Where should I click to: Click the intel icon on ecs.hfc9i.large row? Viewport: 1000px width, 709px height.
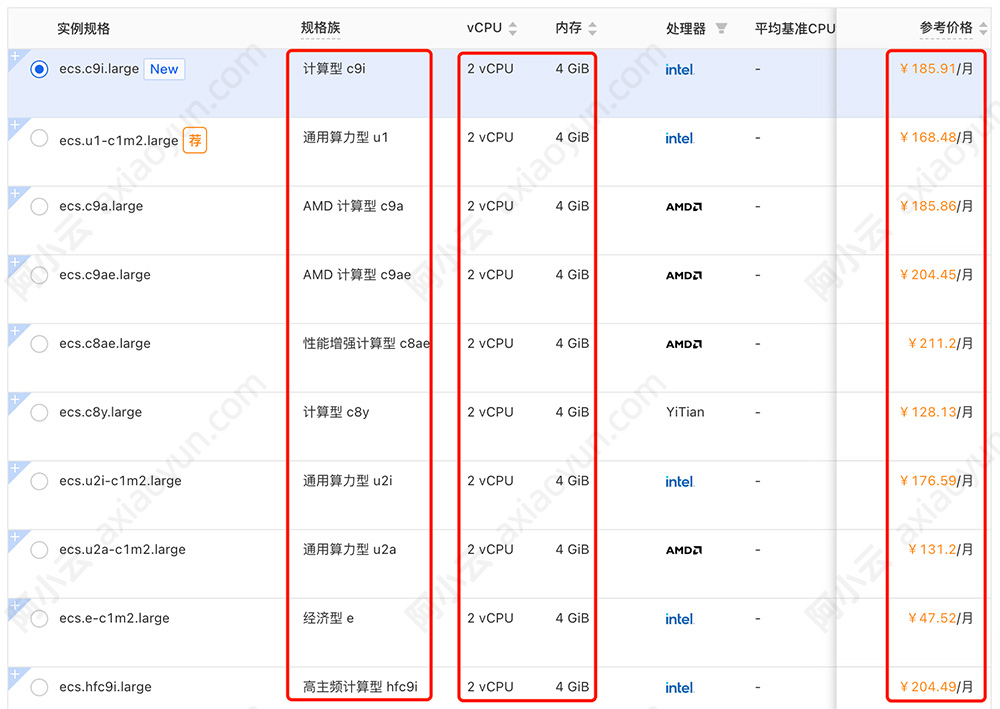pos(680,688)
